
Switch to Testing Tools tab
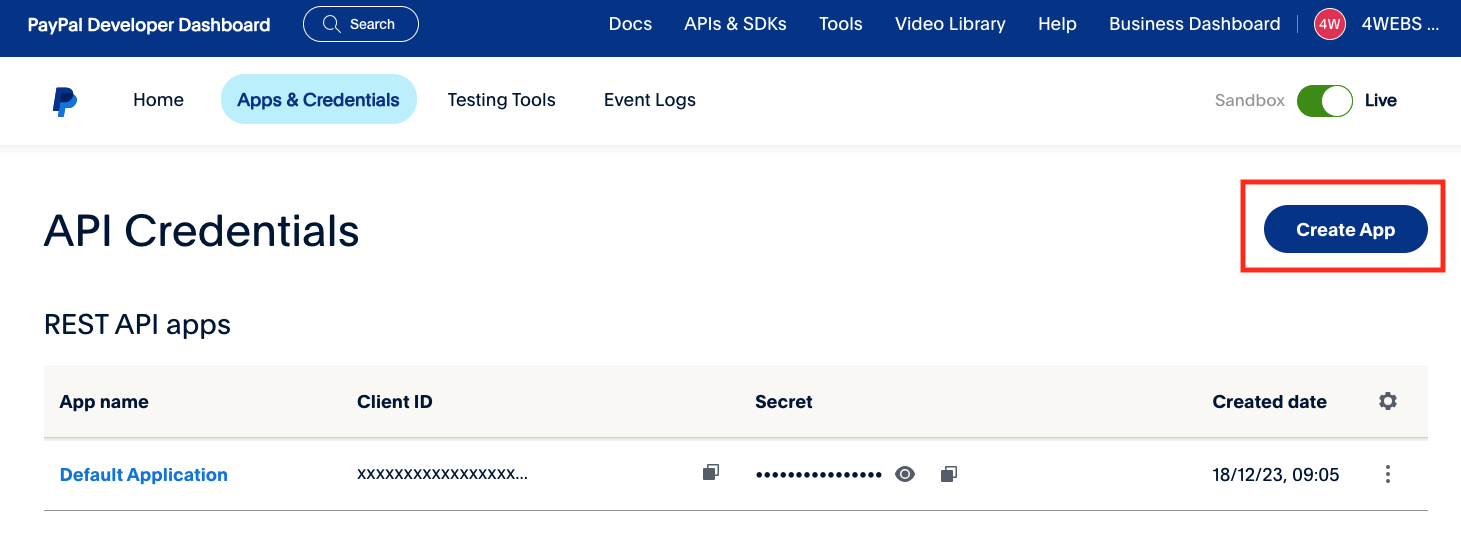tap(501, 100)
